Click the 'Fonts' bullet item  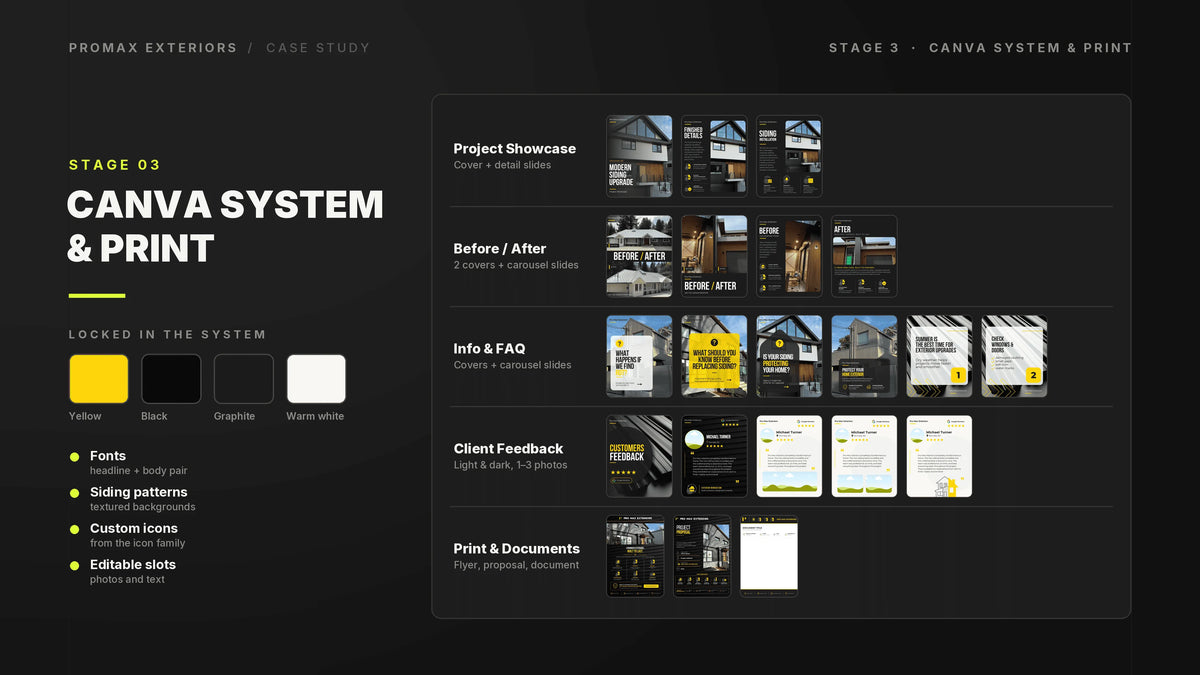[x=108, y=456]
